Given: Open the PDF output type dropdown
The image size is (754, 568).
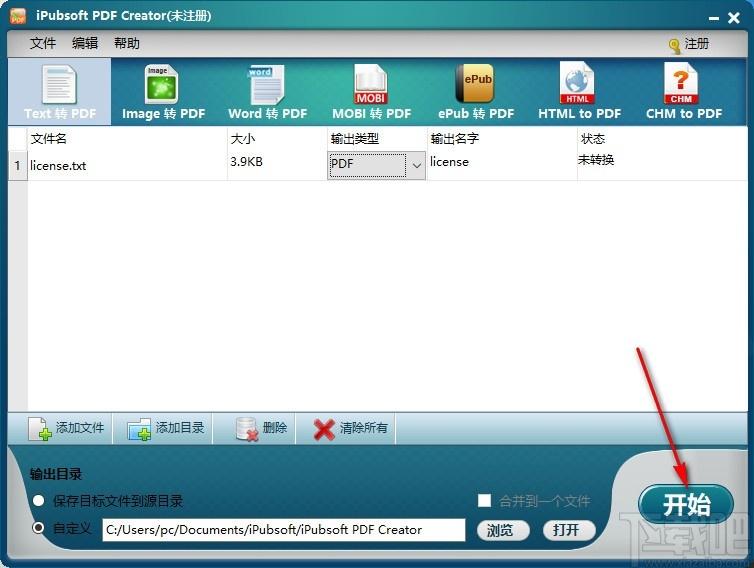Looking at the screenshot, I should coord(376,165).
